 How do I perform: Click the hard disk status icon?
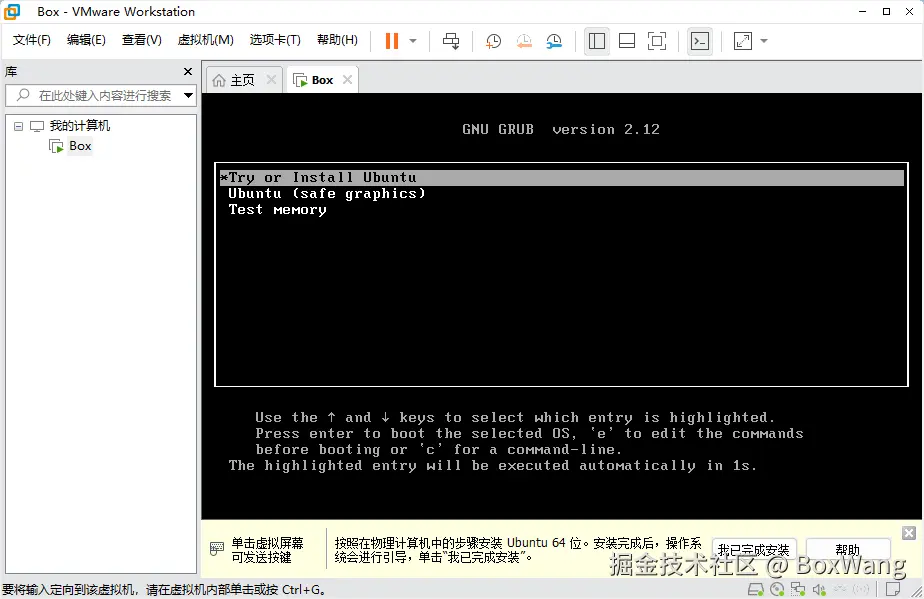coord(755,589)
